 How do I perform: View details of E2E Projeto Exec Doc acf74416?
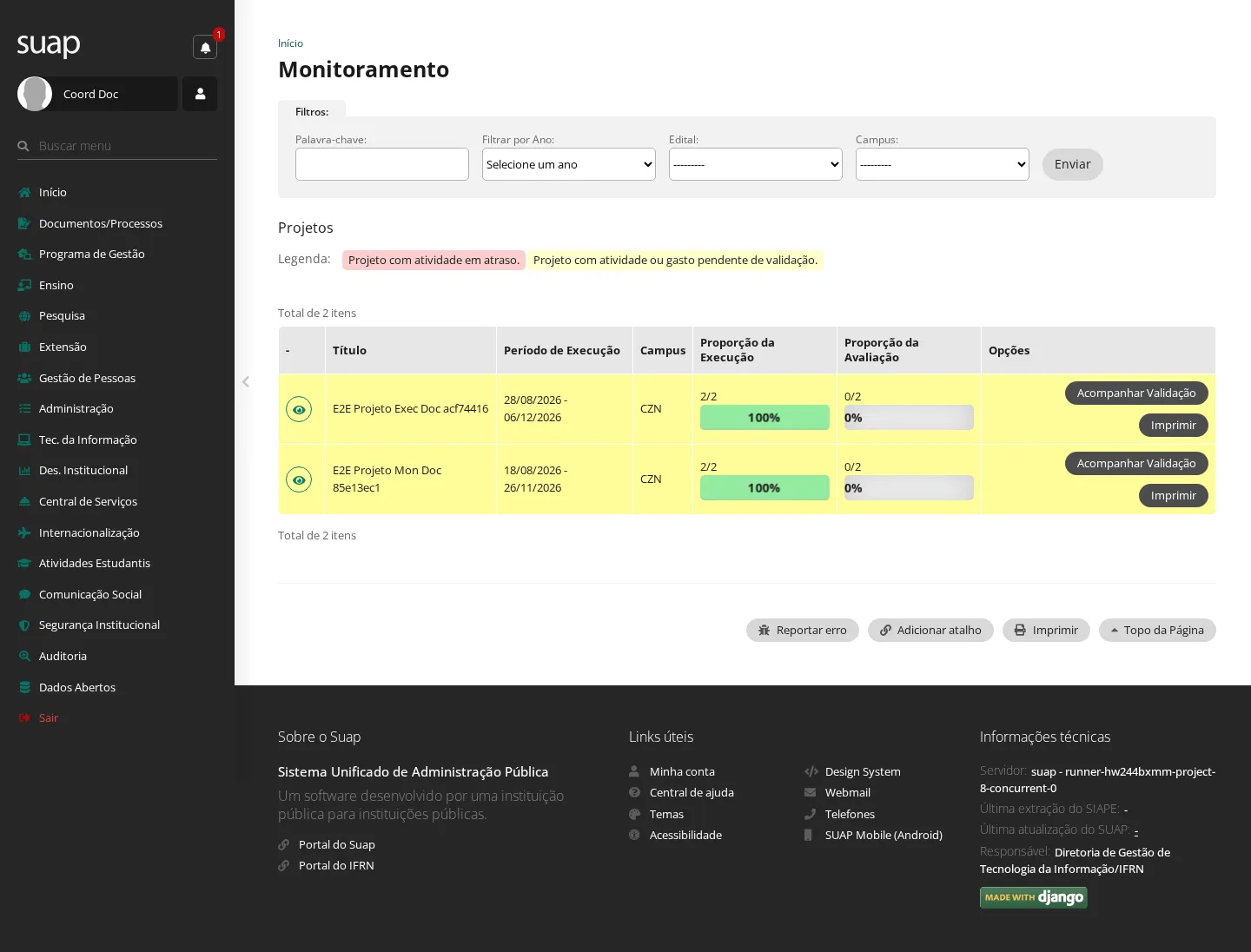click(299, 409)
